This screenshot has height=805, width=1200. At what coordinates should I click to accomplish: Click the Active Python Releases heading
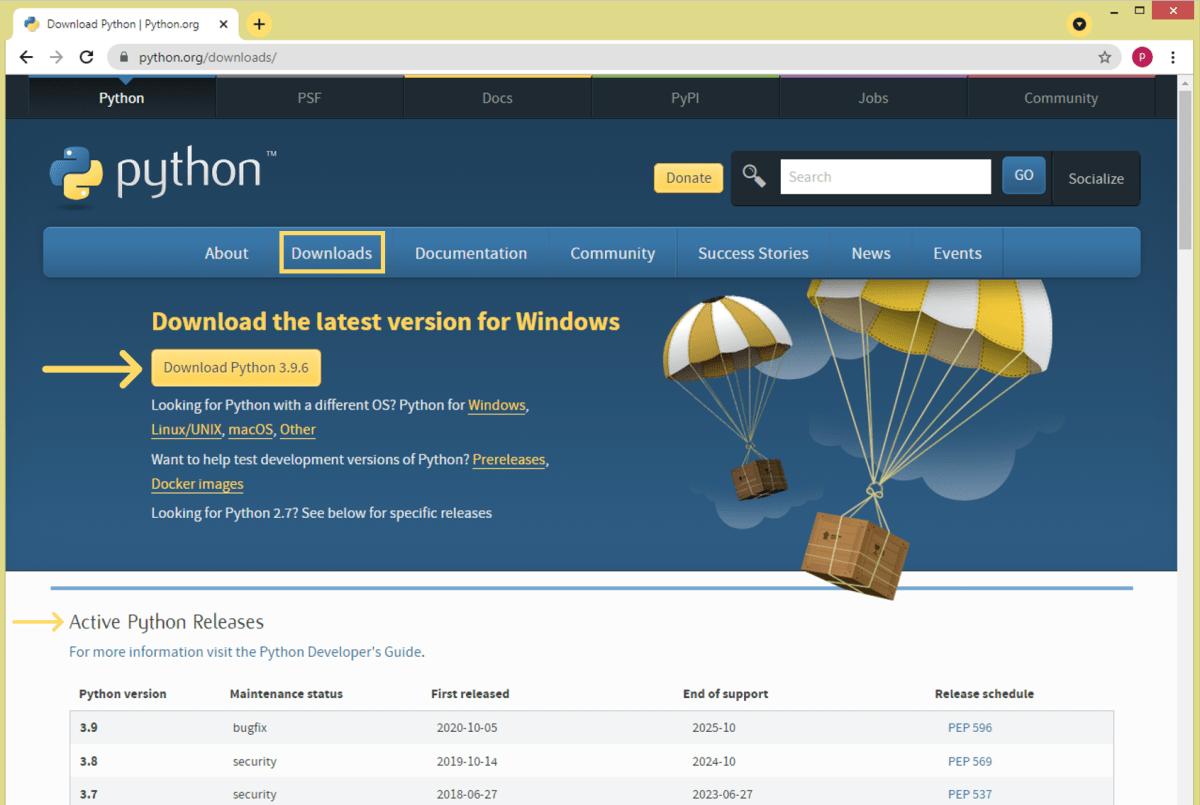pos(166,622)
